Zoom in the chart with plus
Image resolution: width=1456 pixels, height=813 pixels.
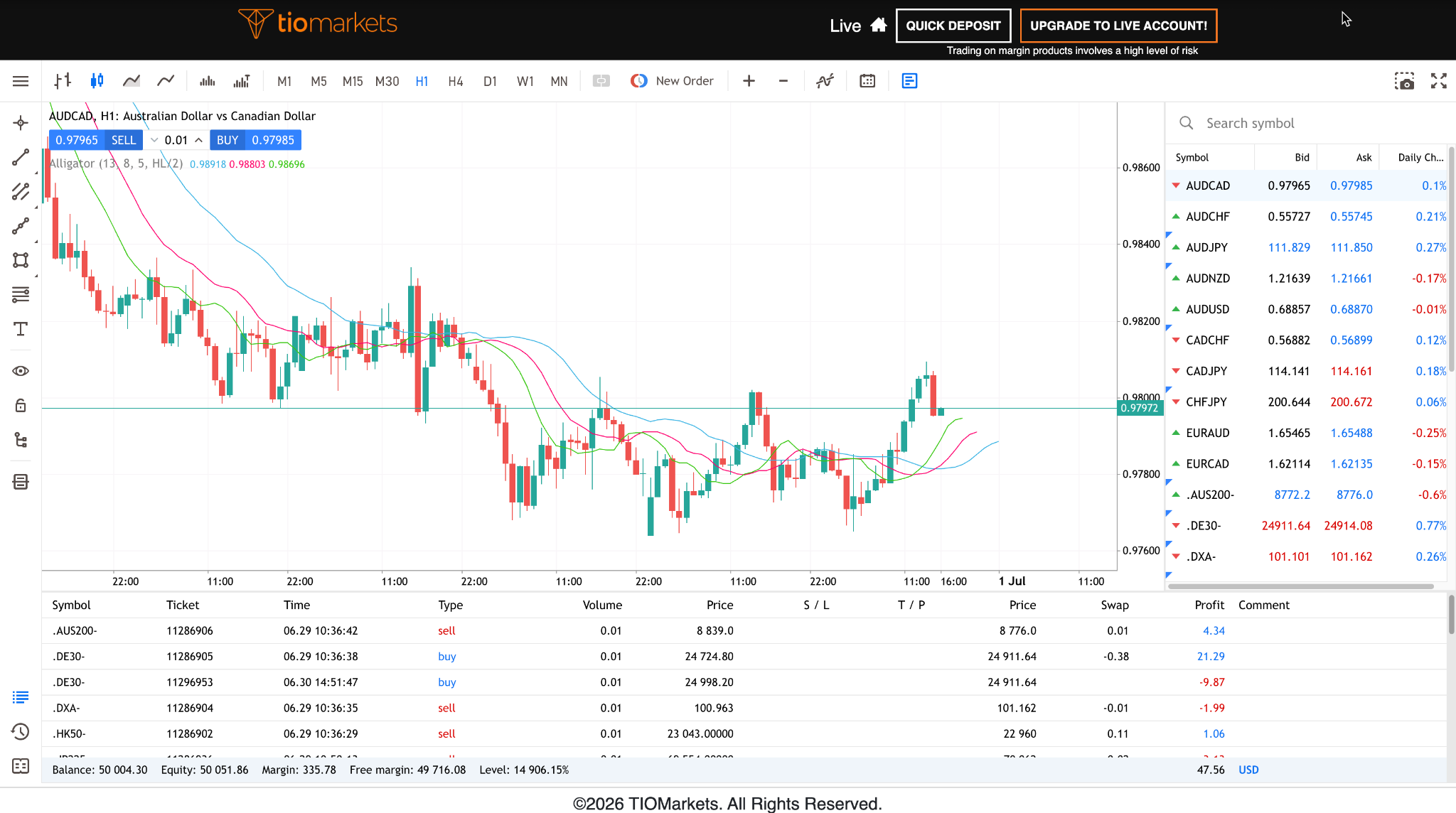tap(749, 81)
